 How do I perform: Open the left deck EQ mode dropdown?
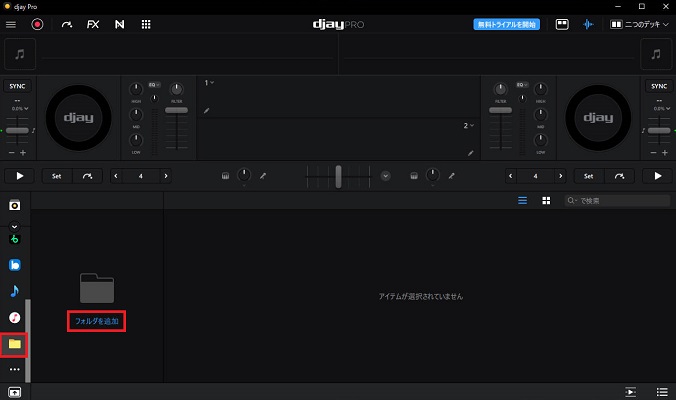coord(154,85)
